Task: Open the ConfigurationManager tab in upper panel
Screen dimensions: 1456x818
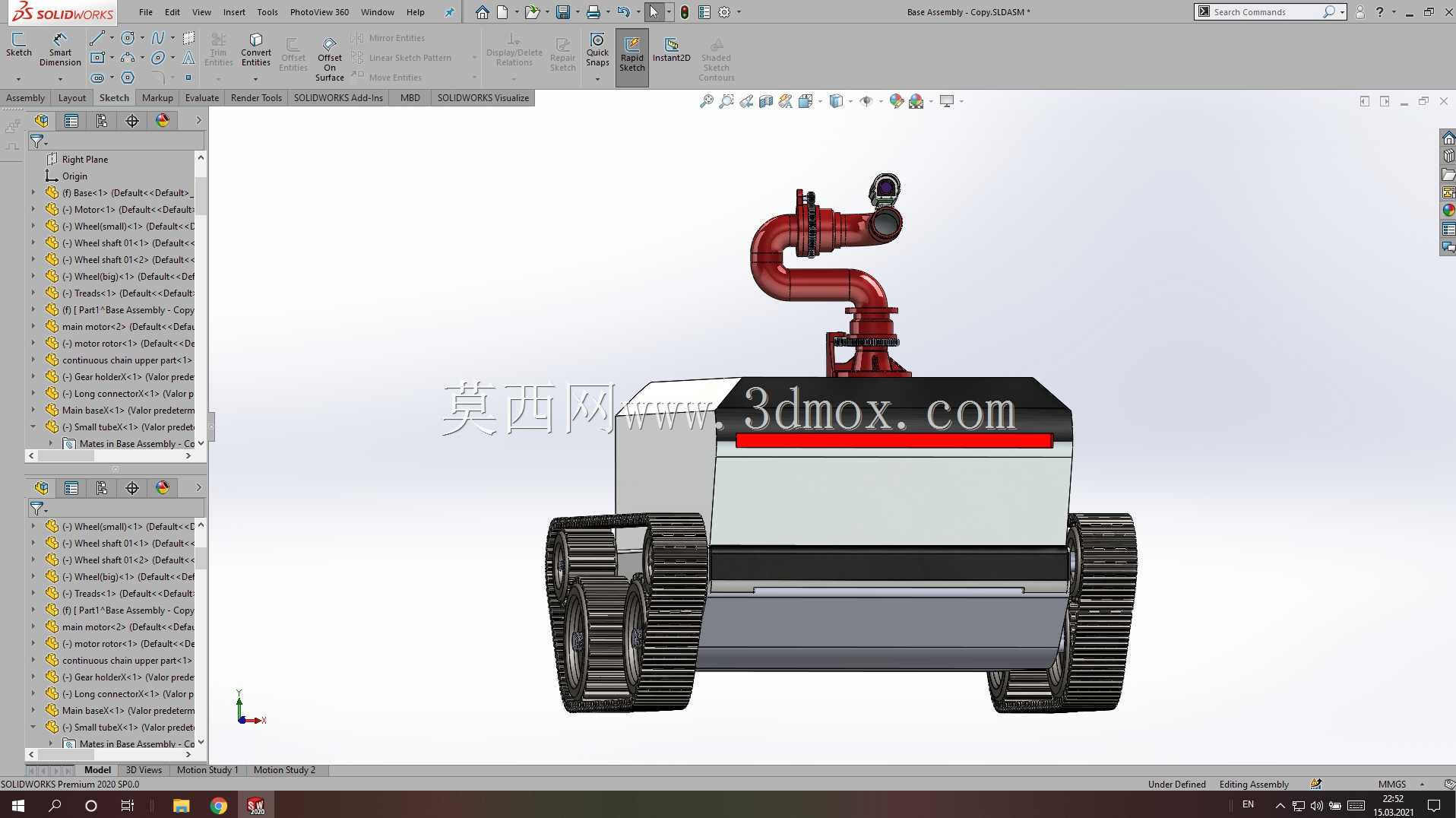Action: 102,121
